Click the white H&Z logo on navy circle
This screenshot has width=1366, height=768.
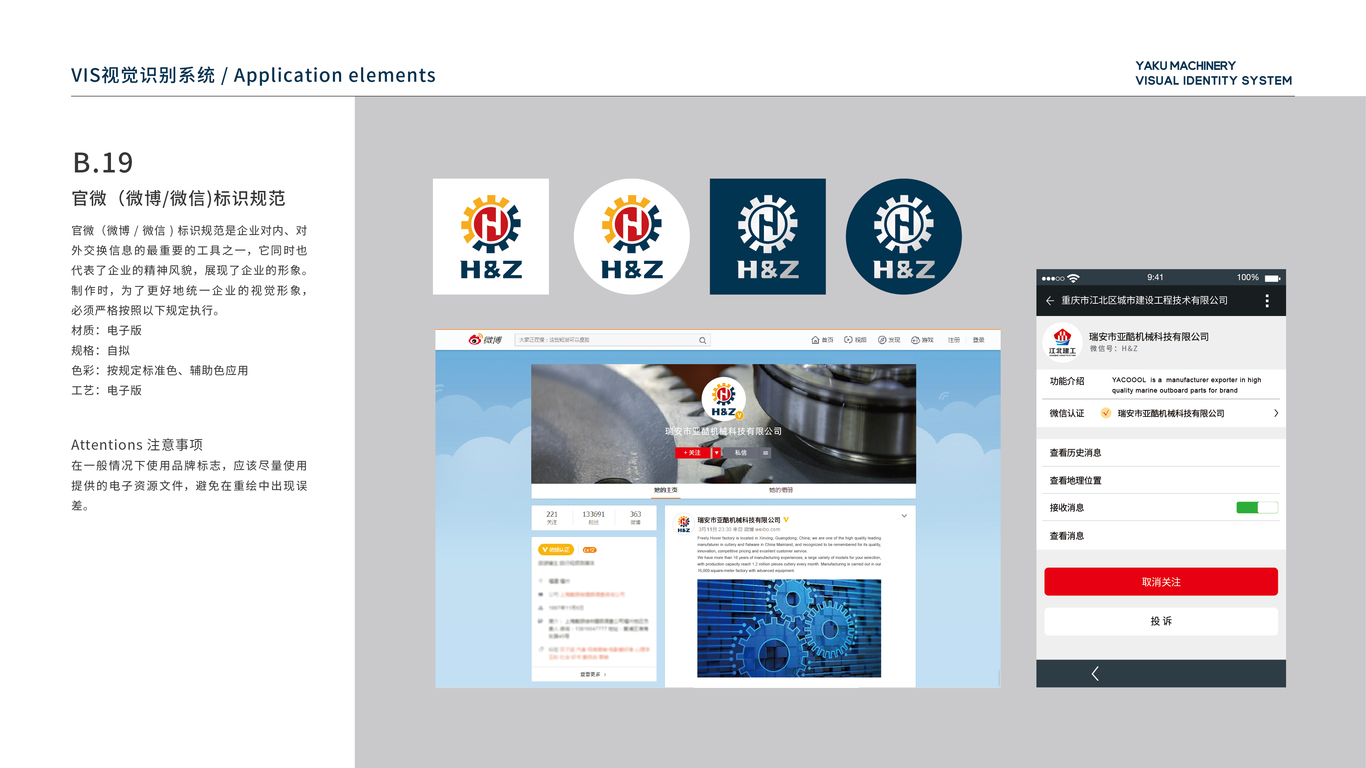pyautogui.click(x=904, y=237)
